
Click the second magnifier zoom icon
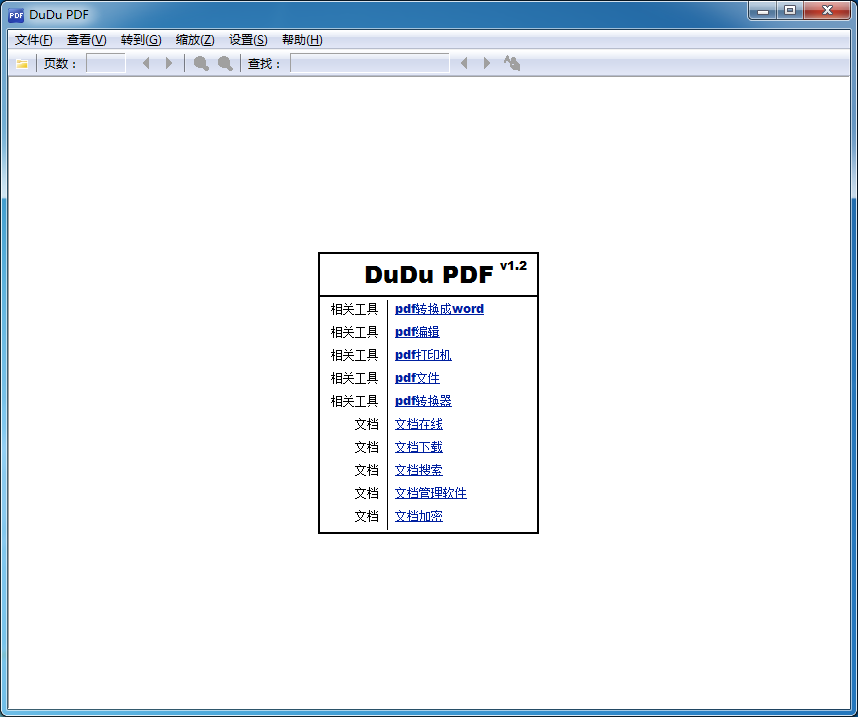[x=225, y=64]
